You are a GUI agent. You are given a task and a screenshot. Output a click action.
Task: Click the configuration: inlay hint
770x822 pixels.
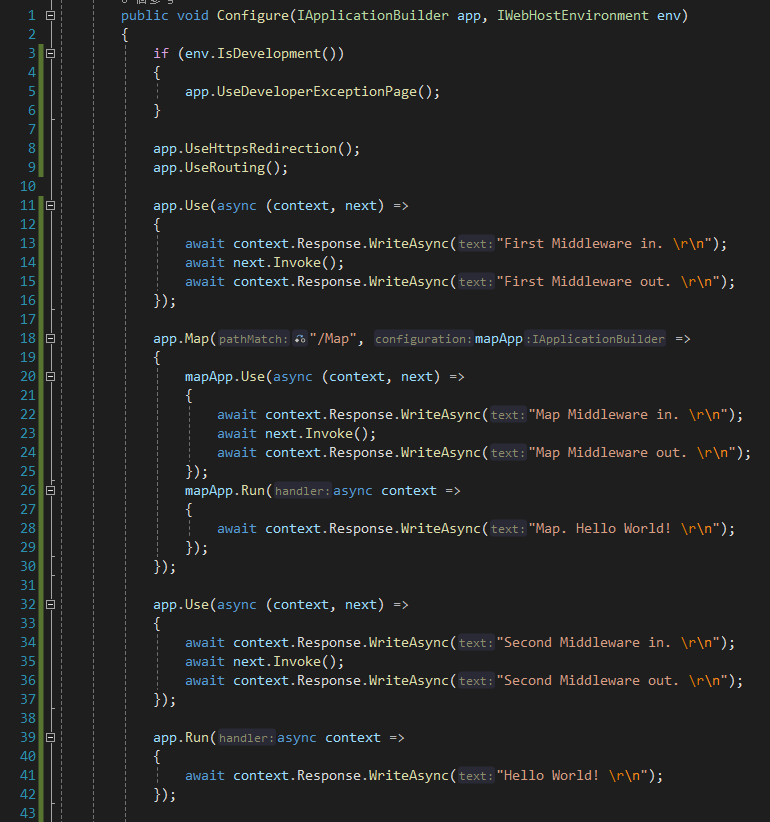[424, 339]
